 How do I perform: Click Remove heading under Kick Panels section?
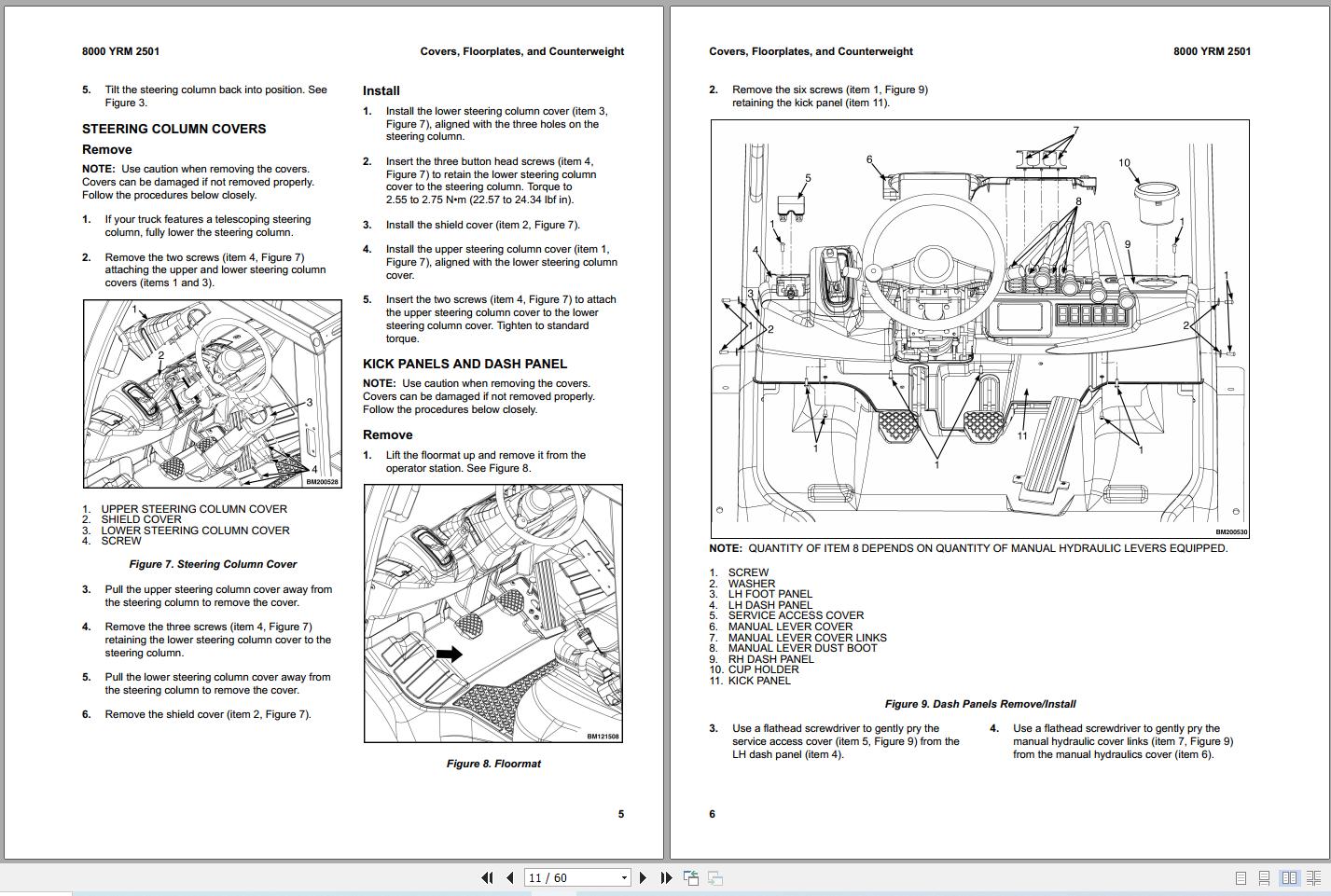coord(388,434)
